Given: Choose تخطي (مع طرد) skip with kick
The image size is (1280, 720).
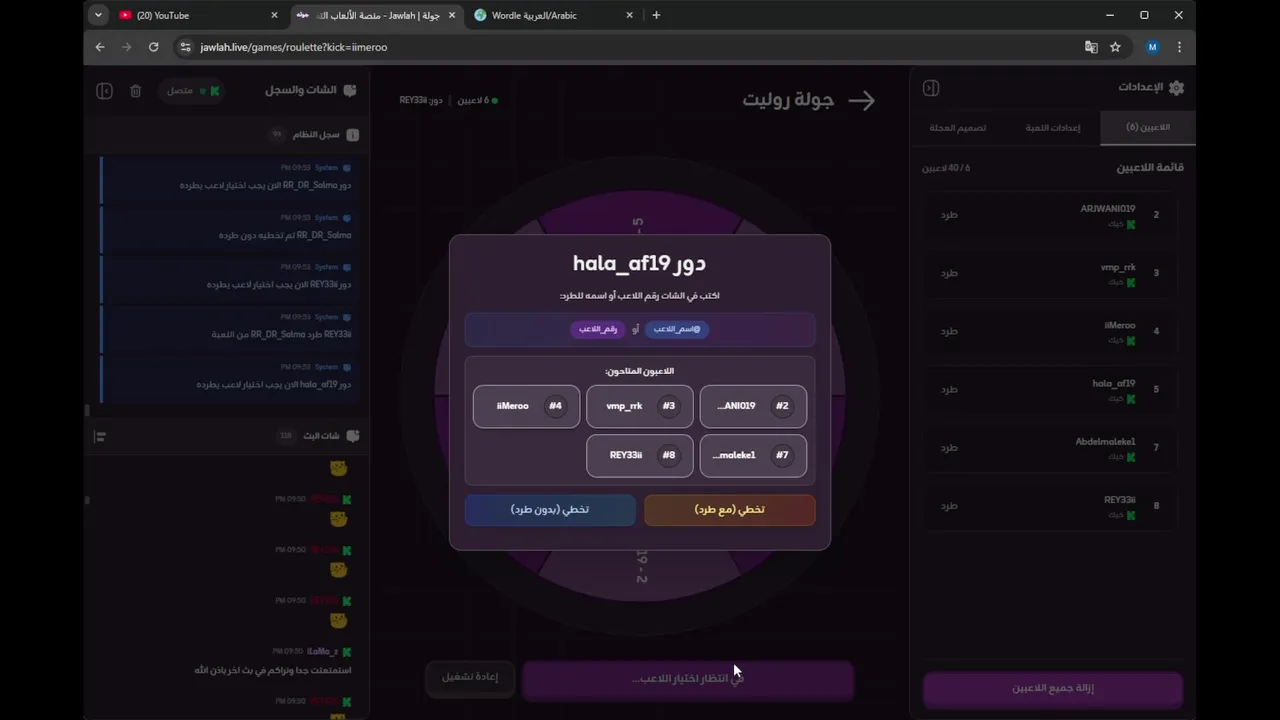Looking at the screenshot, I should click(730, 510).
